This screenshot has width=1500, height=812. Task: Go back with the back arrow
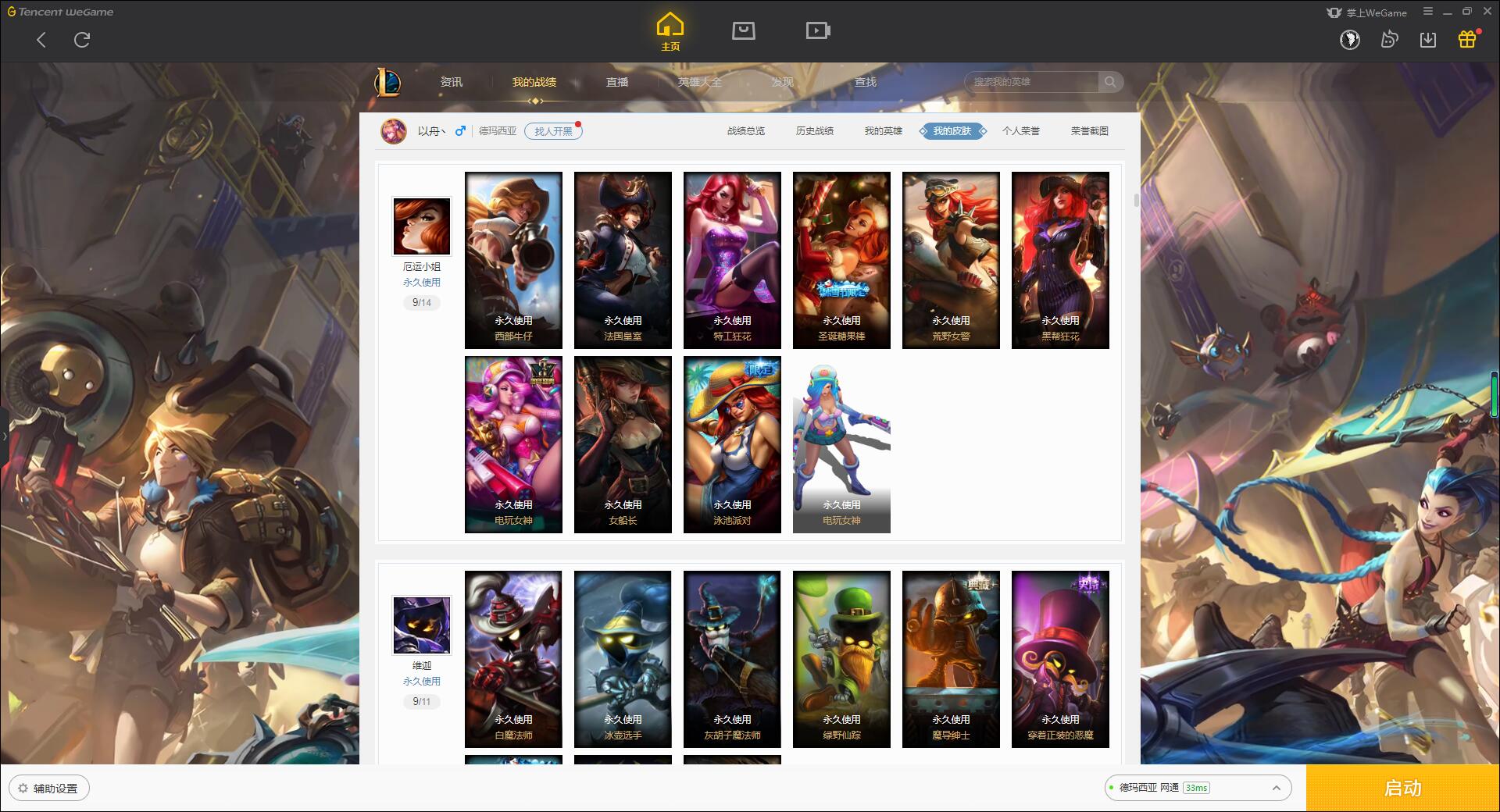pos(41,40)
